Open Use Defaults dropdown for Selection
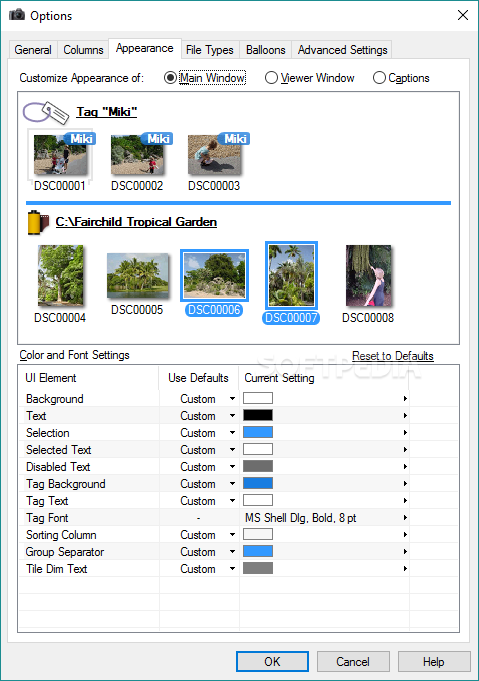Viewport: 479px width, 681px height. point(232,433)
